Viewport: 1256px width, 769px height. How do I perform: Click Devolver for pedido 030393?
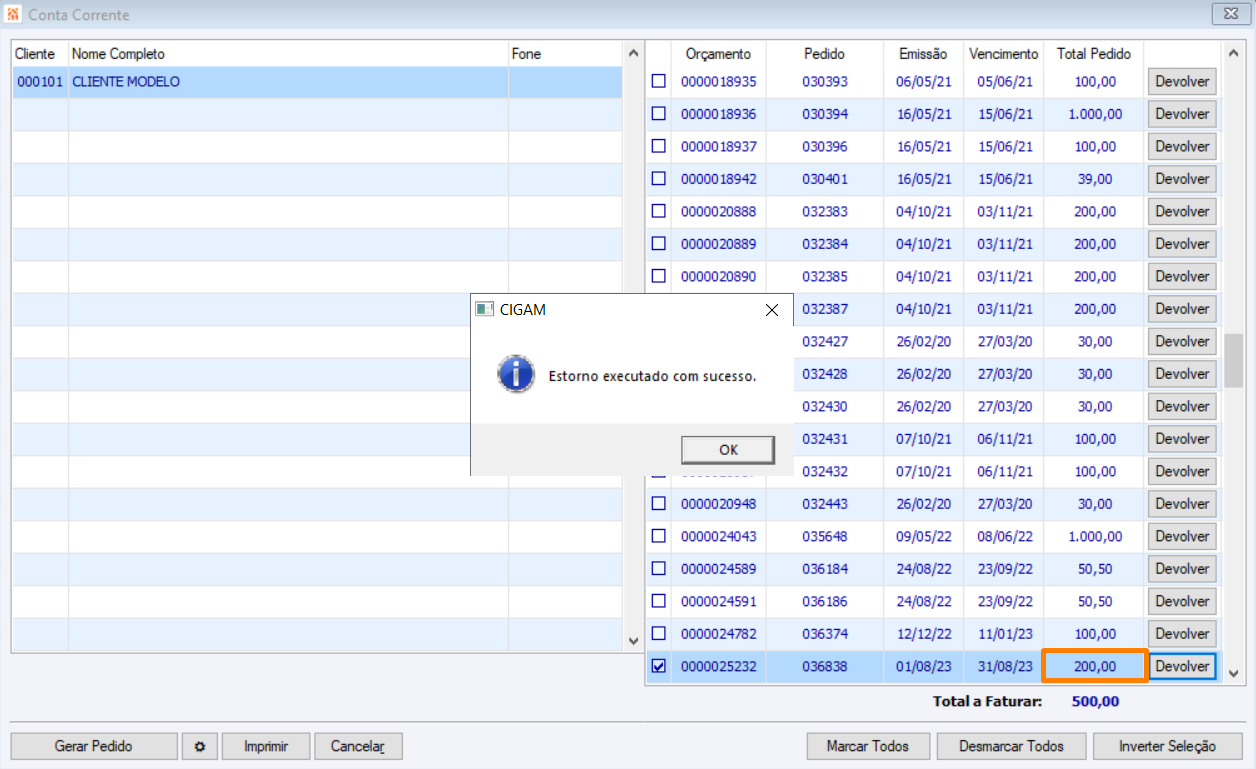click(1182, 82)
